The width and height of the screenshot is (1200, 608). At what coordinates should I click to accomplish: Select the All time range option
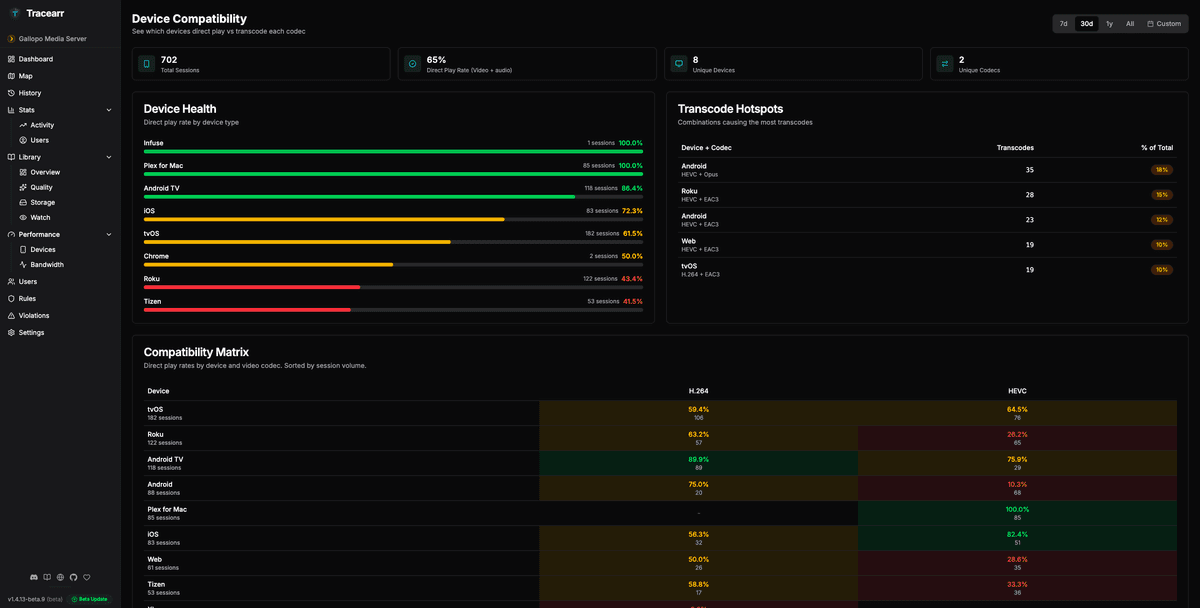click(x=1130, y=23)
